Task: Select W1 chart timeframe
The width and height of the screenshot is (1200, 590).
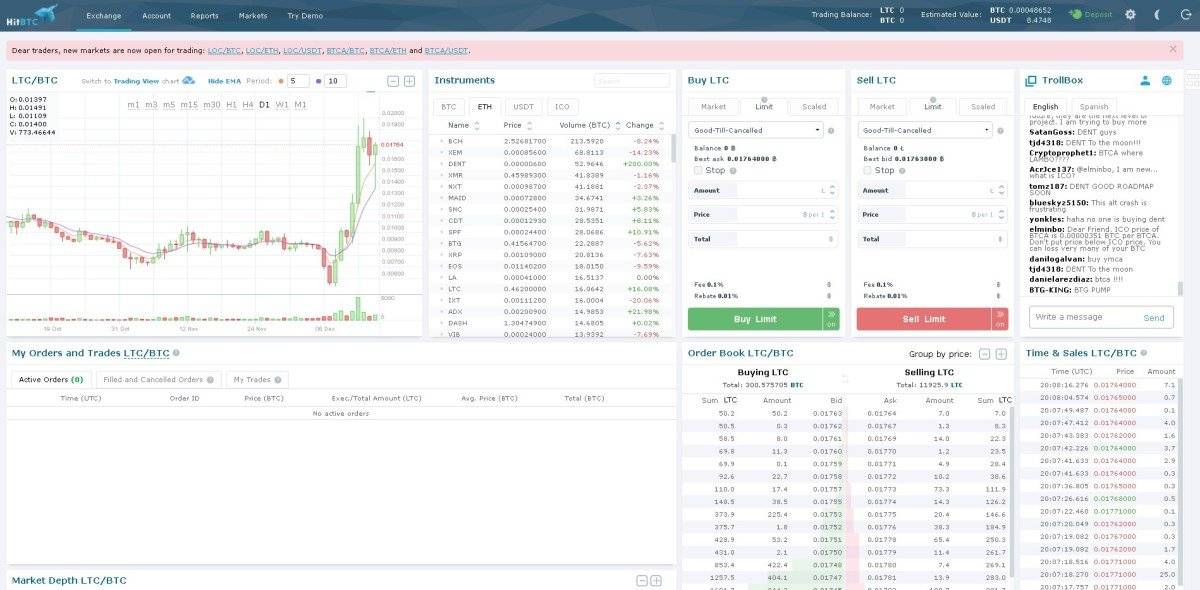Action: 282,104
